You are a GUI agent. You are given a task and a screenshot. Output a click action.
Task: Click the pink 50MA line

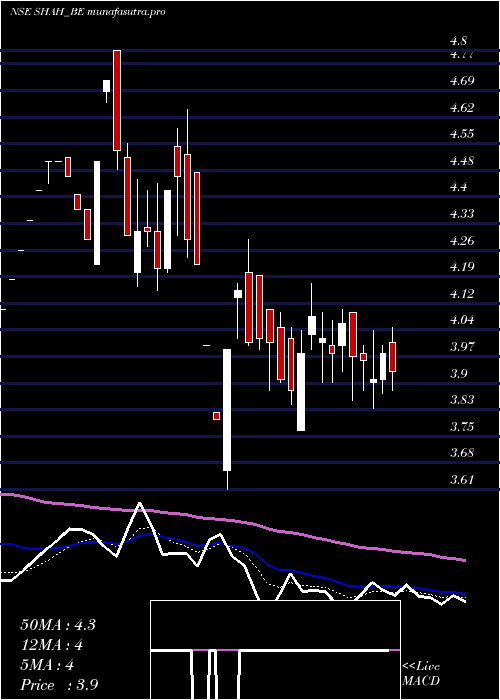(232, 521)
